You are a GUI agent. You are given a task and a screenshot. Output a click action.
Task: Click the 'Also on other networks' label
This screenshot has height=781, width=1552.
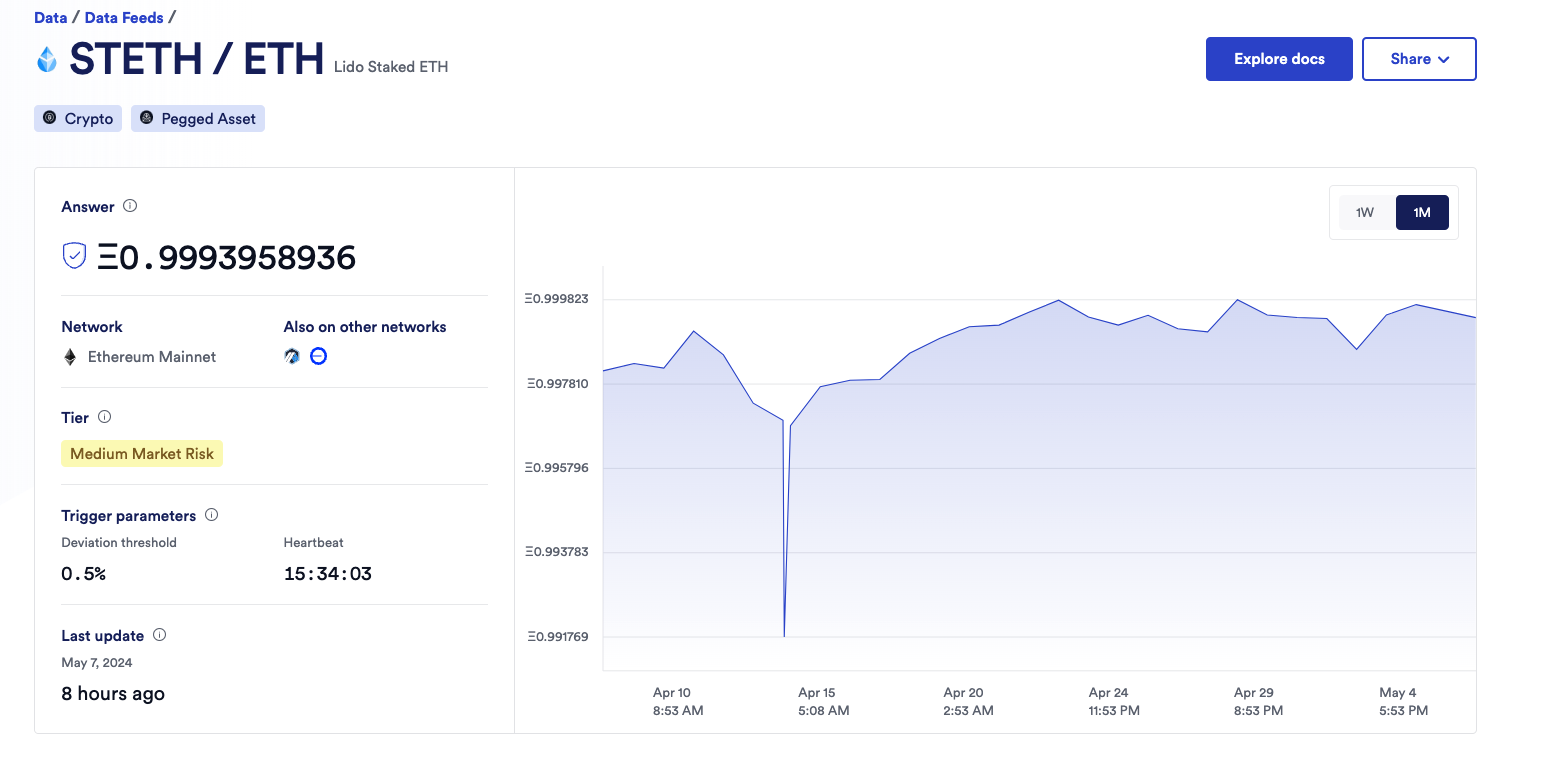point(365,327)
